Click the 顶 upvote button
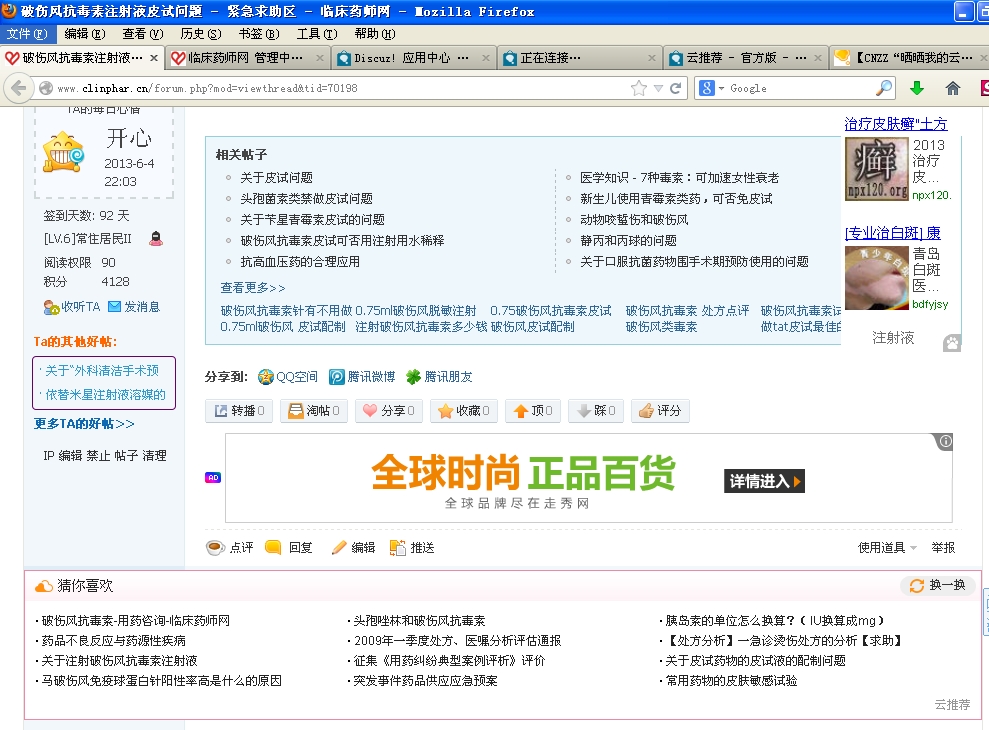The height and width of the screenshot is (730, 989). pos(533,411)
